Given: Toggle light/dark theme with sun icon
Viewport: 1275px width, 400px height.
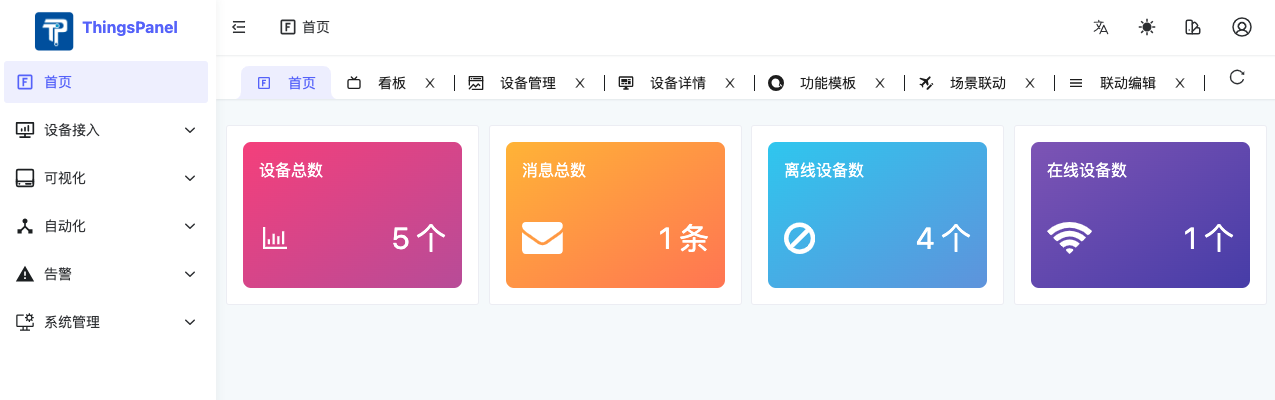Looking at the screenshot, I should (x=1147, y=27).
